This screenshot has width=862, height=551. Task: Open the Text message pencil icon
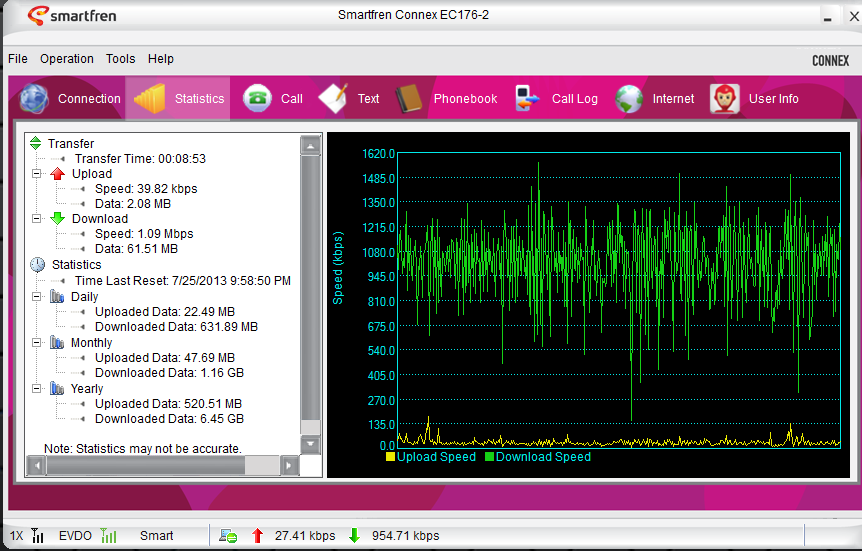[333, 98]
